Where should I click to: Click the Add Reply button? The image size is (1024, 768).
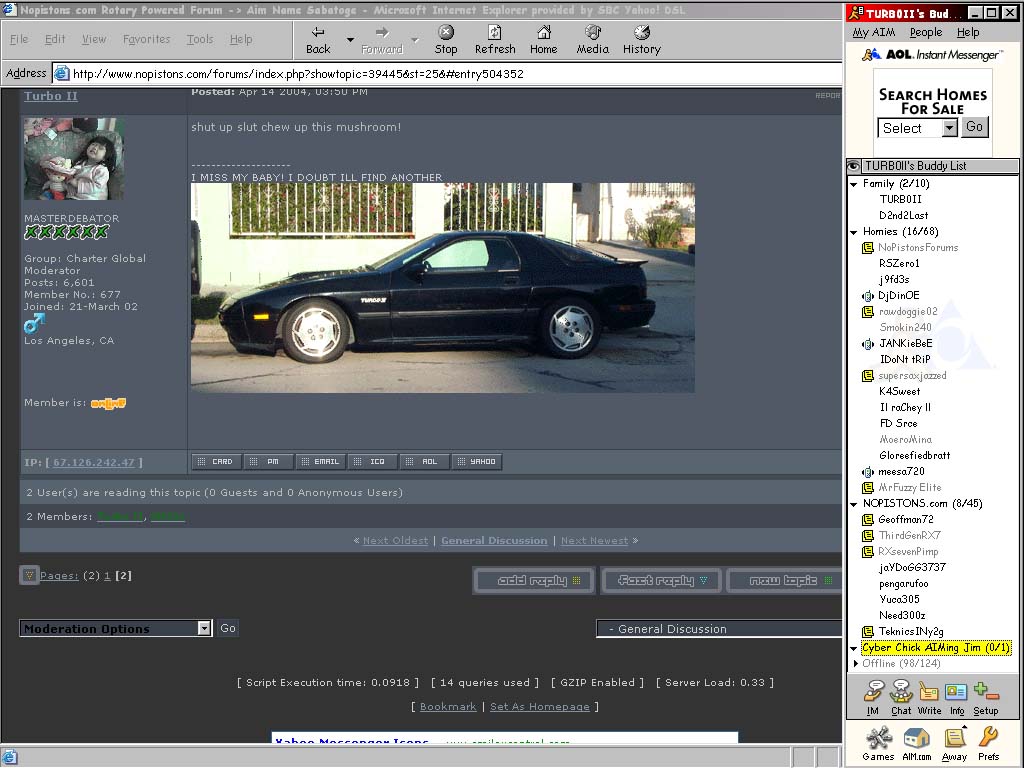[533, 580]
